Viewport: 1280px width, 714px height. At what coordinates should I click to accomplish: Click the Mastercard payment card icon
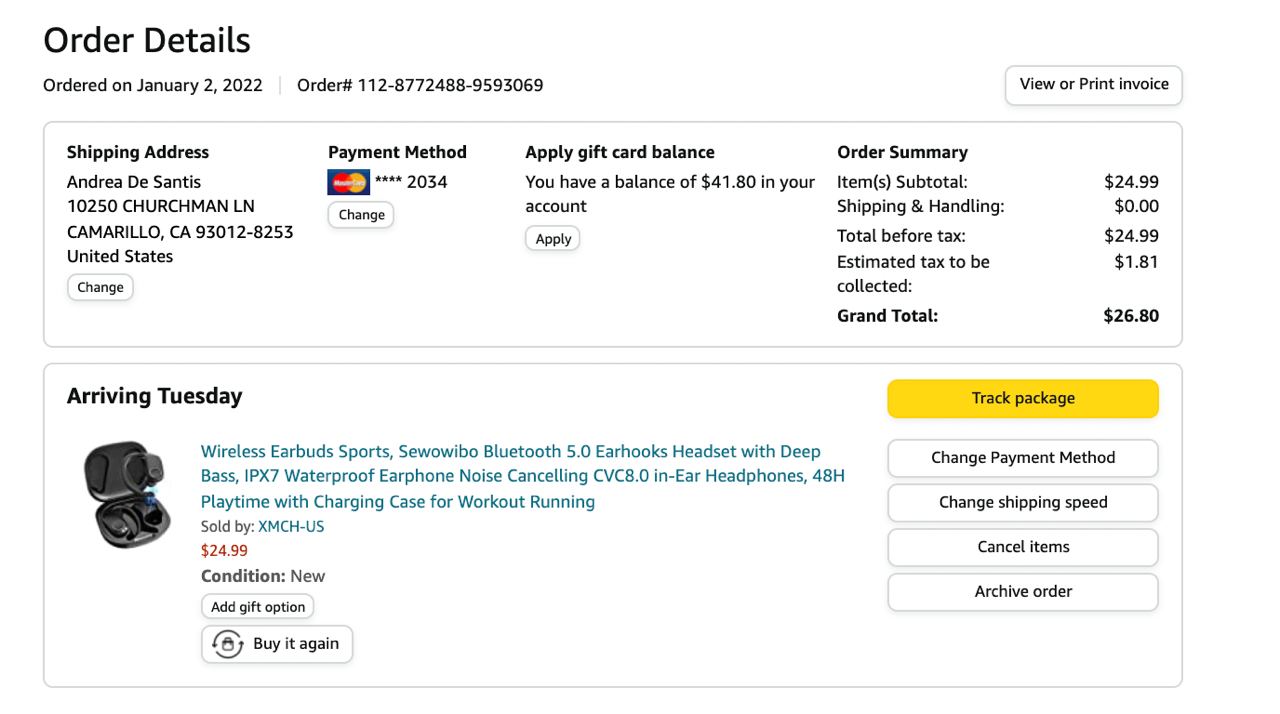click(348, 182)
